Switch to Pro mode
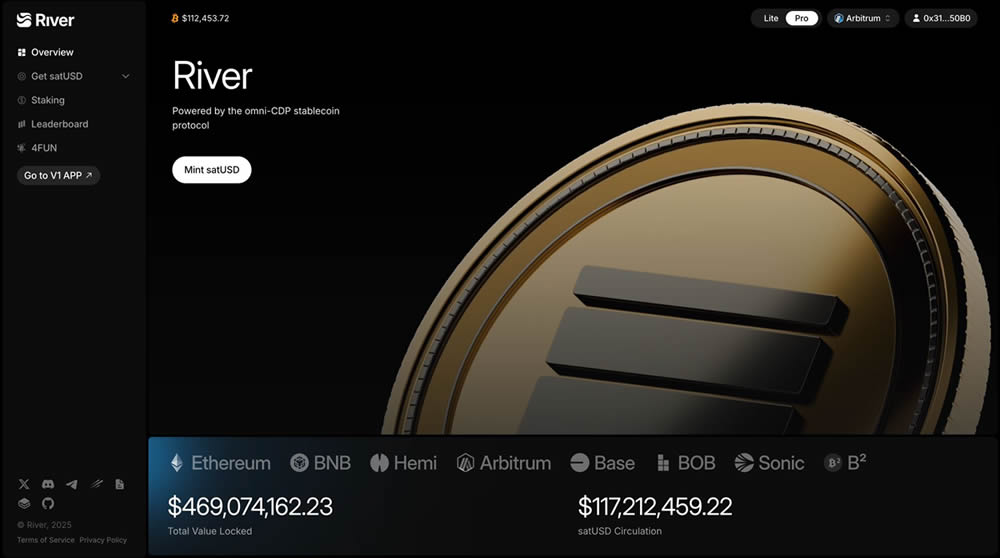 tap(802, 18)
